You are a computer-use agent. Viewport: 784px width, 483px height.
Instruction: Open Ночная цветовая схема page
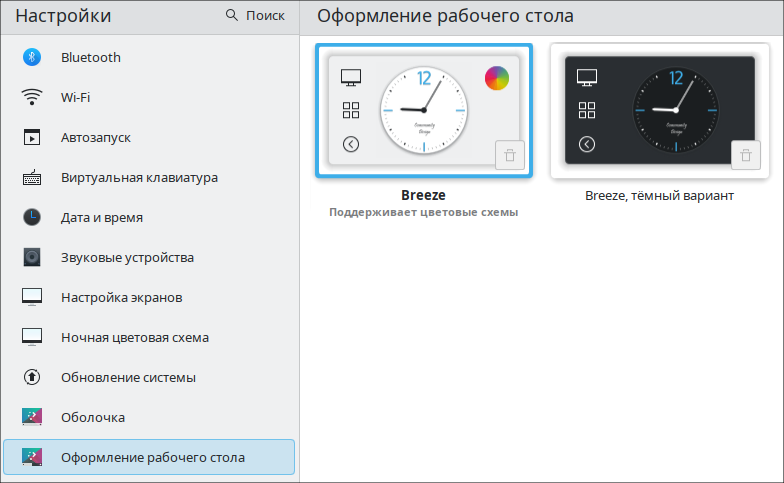pos(134,337)
